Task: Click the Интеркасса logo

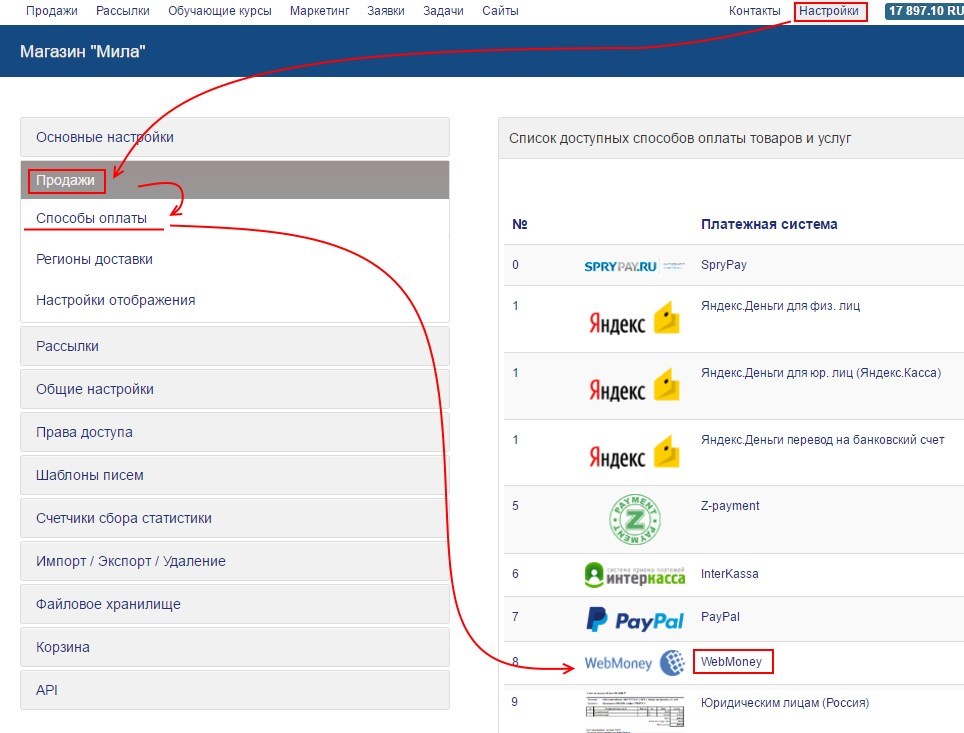Action: [634, 575]
